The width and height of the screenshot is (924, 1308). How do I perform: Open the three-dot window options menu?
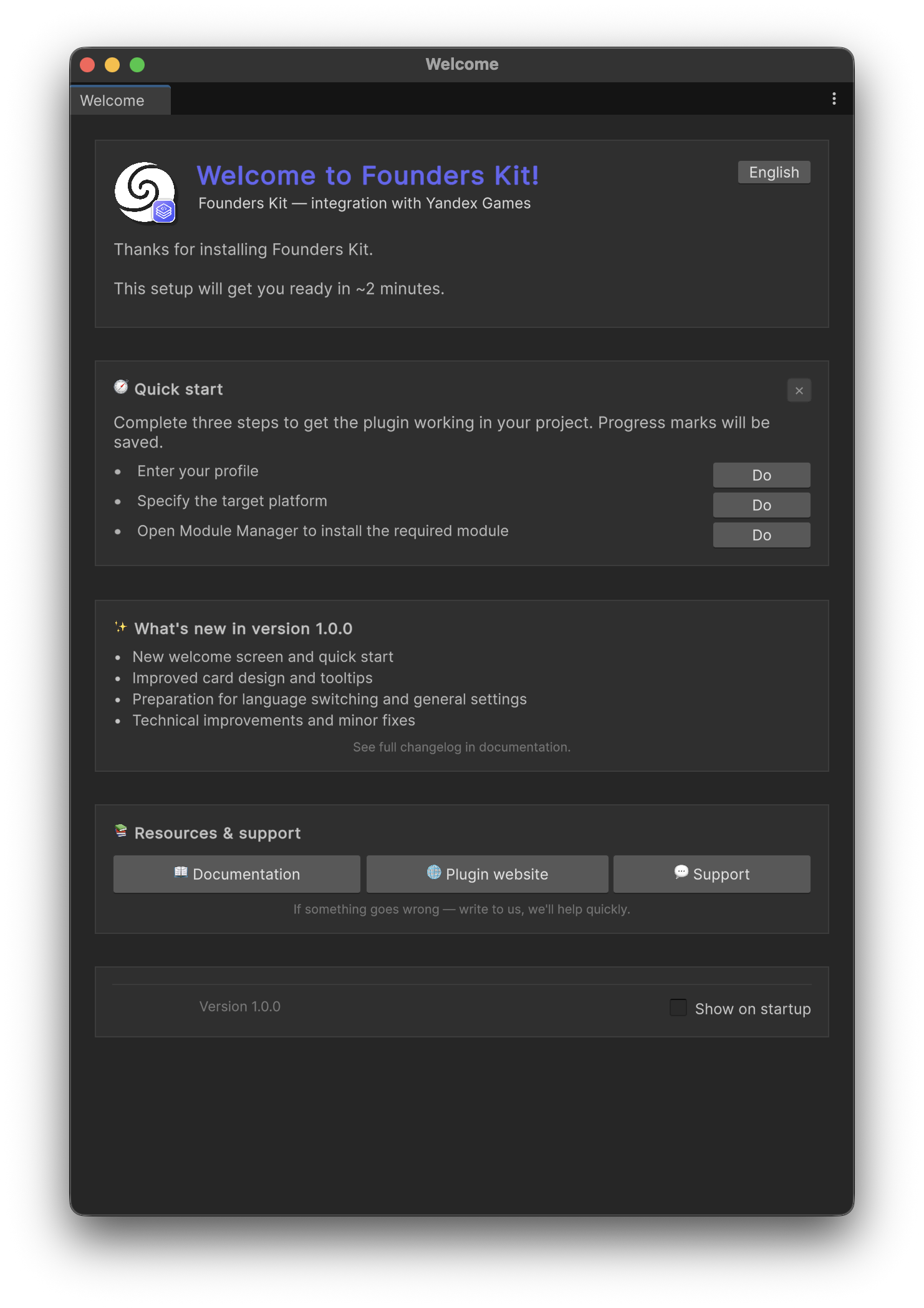pos(834,99)
